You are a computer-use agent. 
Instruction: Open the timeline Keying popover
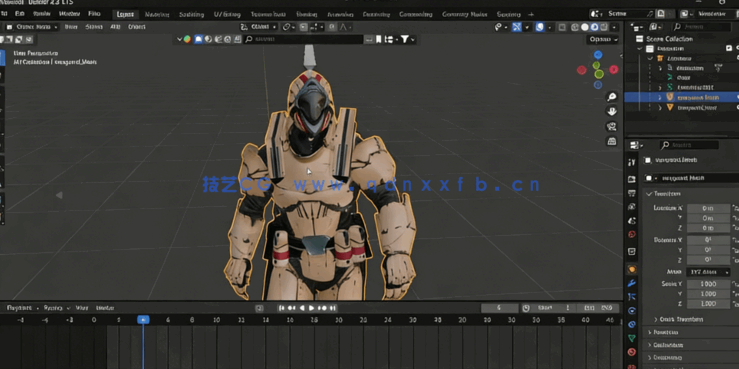click(x=56, y=308)
